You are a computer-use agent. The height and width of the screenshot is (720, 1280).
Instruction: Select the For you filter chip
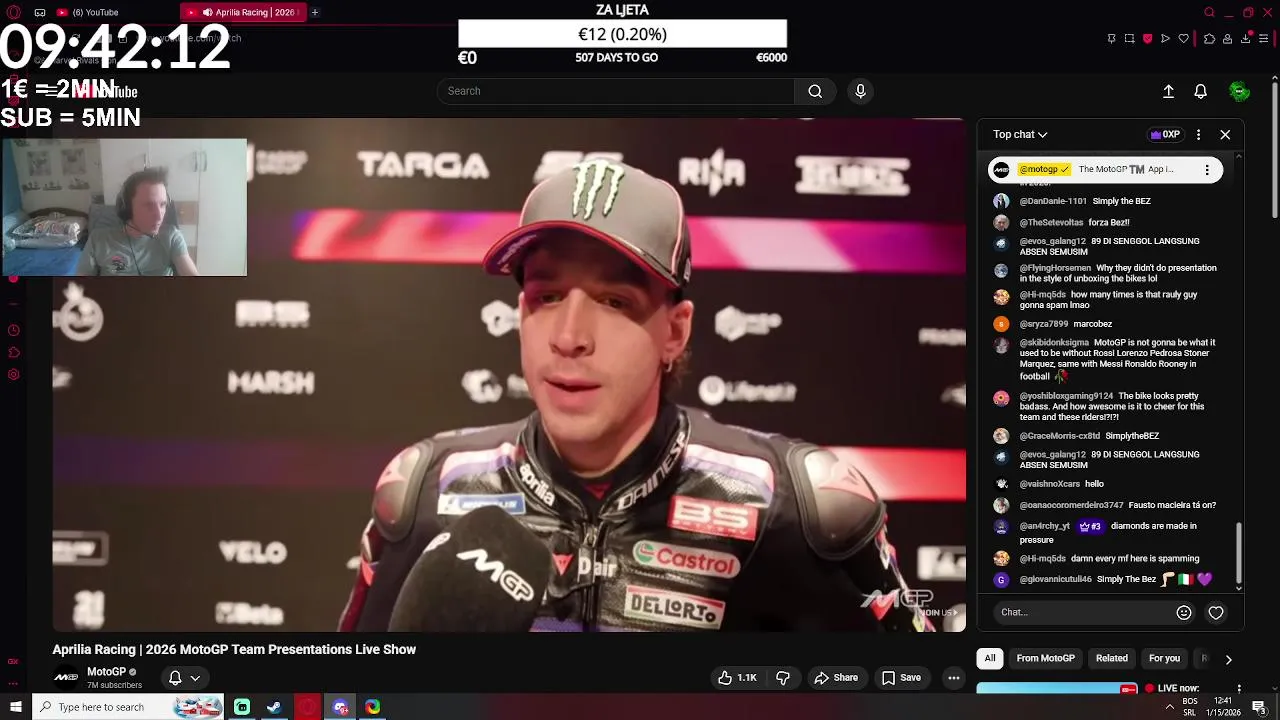(1164, 658)
